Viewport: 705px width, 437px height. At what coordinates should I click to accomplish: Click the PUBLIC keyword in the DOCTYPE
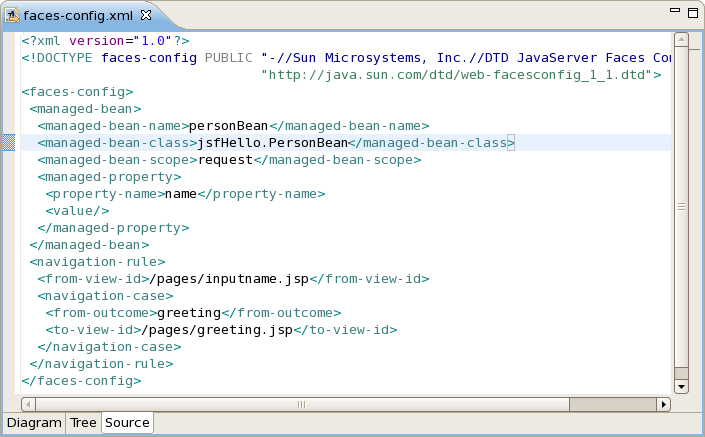coord(229,58)
